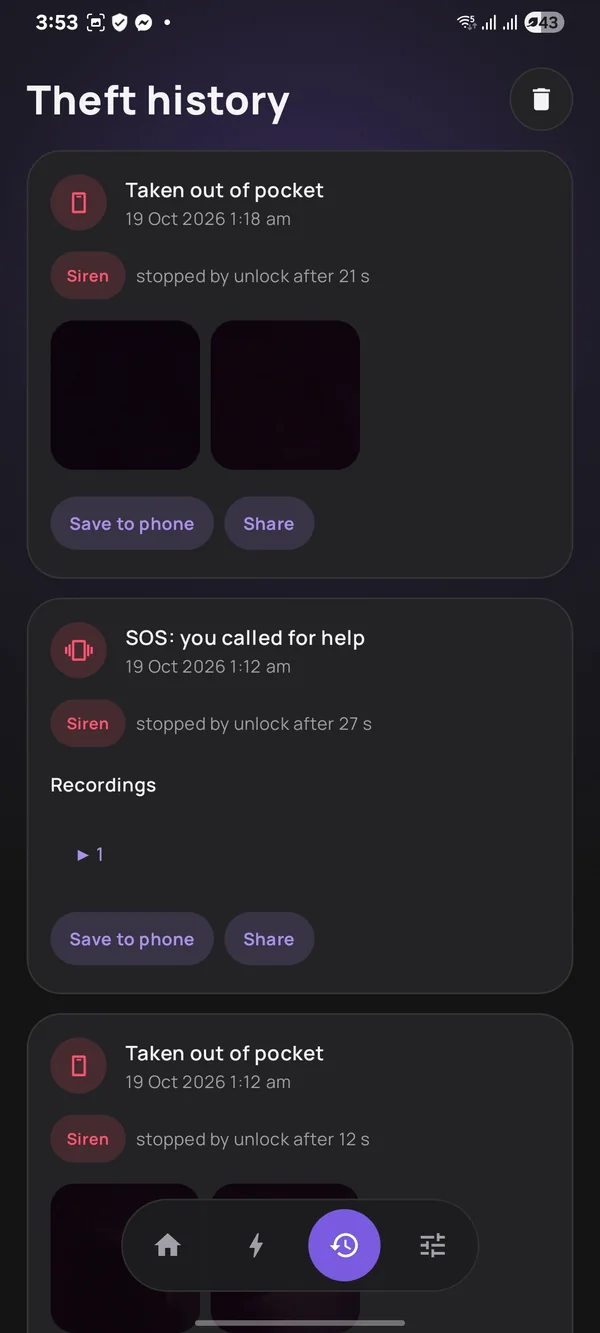Screen dimensions: 600x1333
Task: Tap the battery indicator in status bar
Action: (544, 22)
